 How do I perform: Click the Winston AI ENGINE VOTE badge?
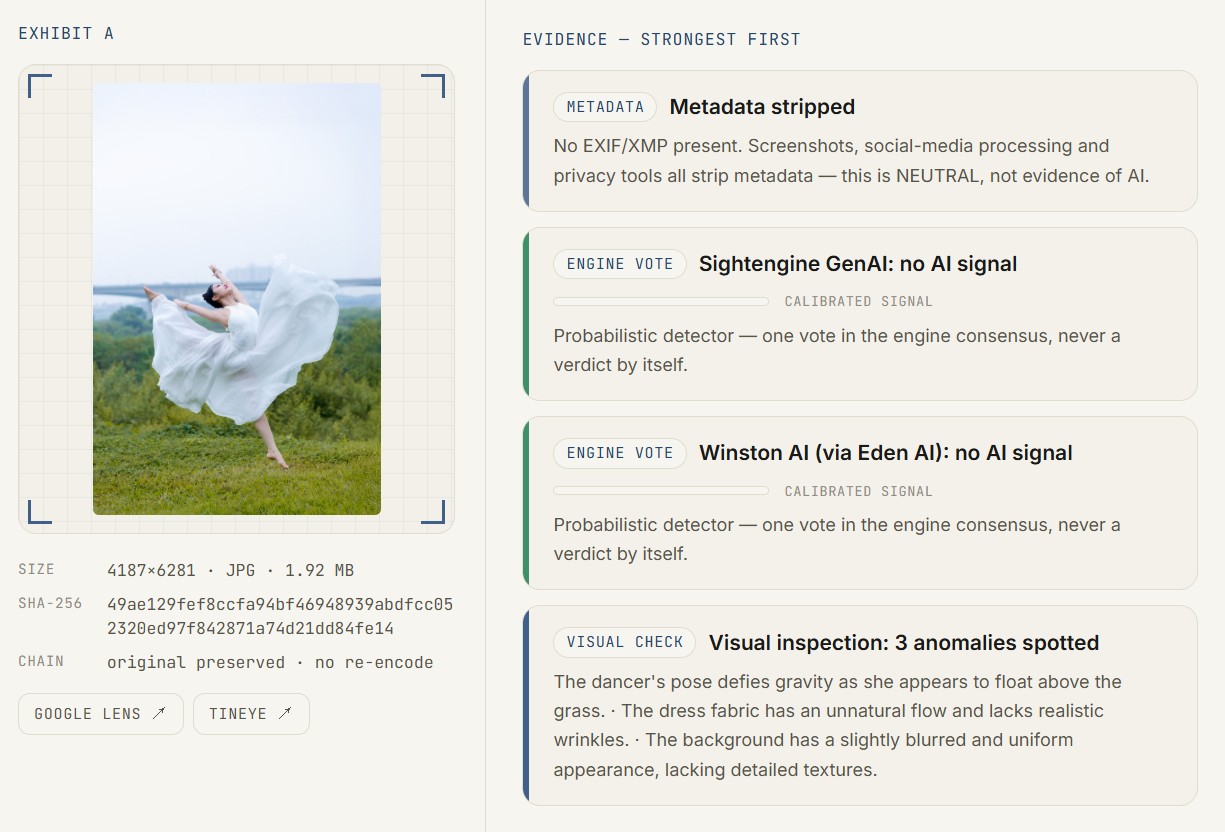coord(620,453)
